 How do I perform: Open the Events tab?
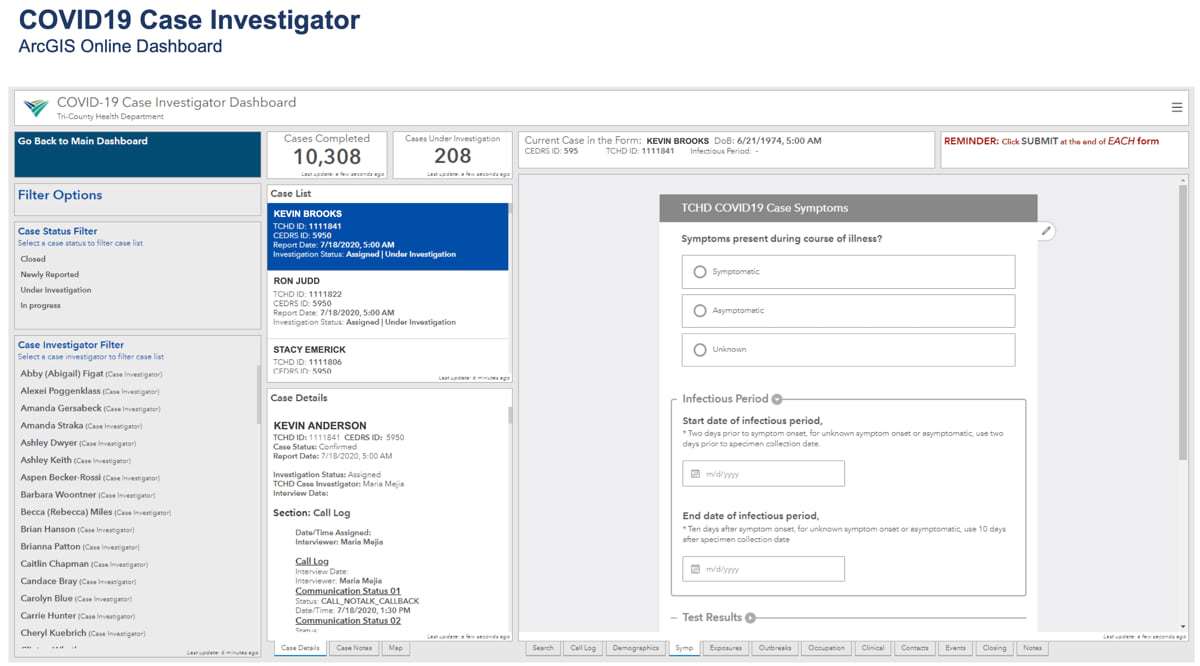point(956,648)
